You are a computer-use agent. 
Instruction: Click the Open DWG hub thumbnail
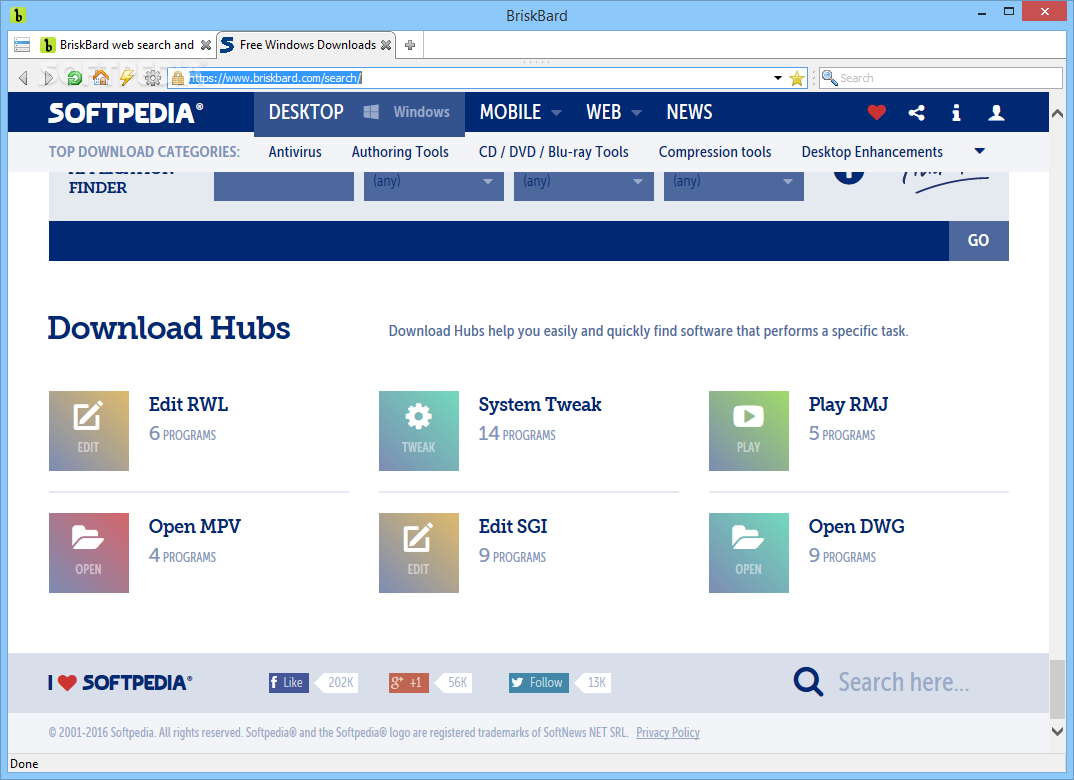point(749,553)
